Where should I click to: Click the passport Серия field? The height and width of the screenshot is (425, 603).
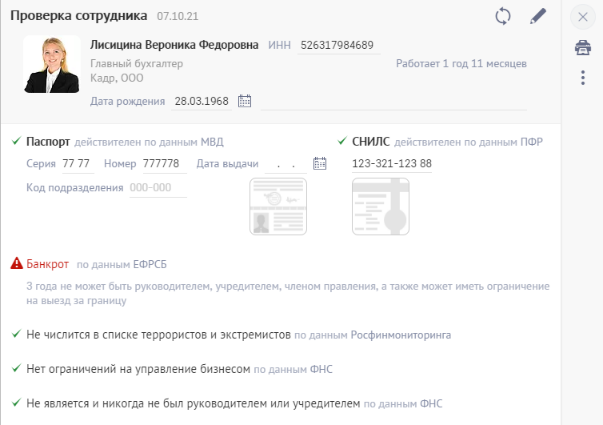(x=78, y=164)
